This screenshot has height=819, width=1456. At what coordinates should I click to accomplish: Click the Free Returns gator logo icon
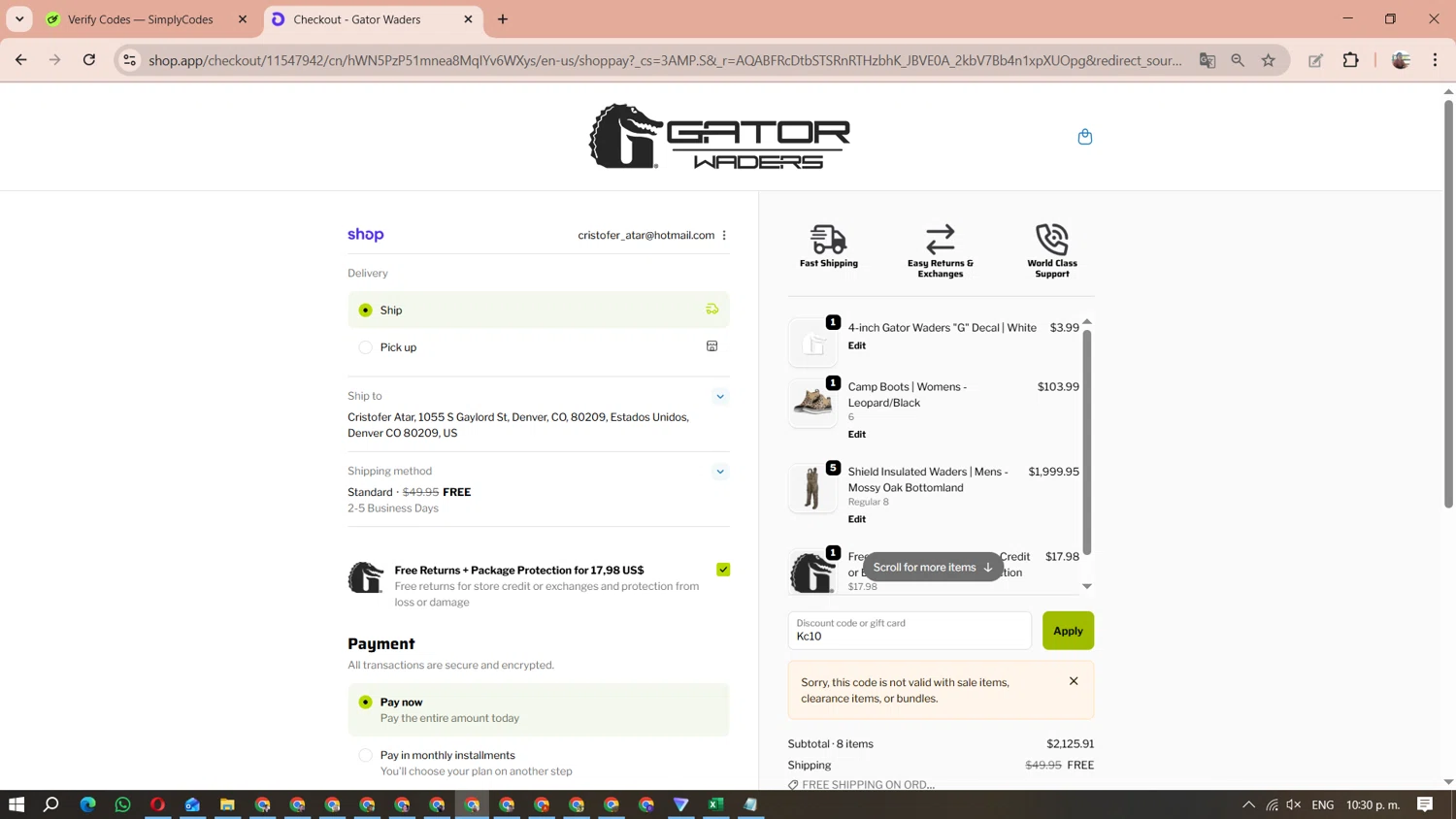366,577
